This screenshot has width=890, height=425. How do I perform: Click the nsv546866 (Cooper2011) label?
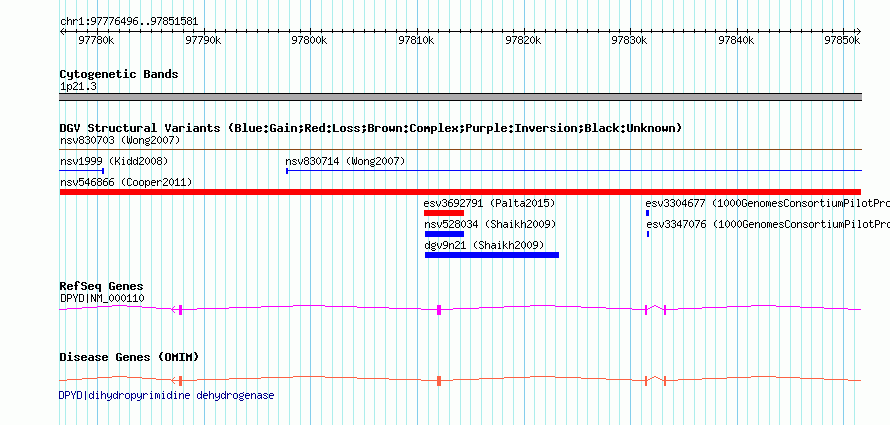pyautogui.click(x=126, y=182)
